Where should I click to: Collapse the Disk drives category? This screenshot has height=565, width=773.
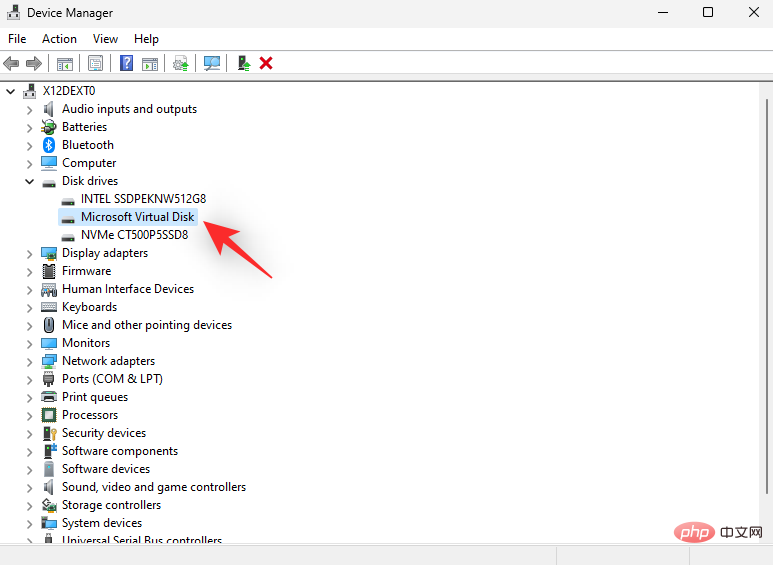tap(30, 181)
